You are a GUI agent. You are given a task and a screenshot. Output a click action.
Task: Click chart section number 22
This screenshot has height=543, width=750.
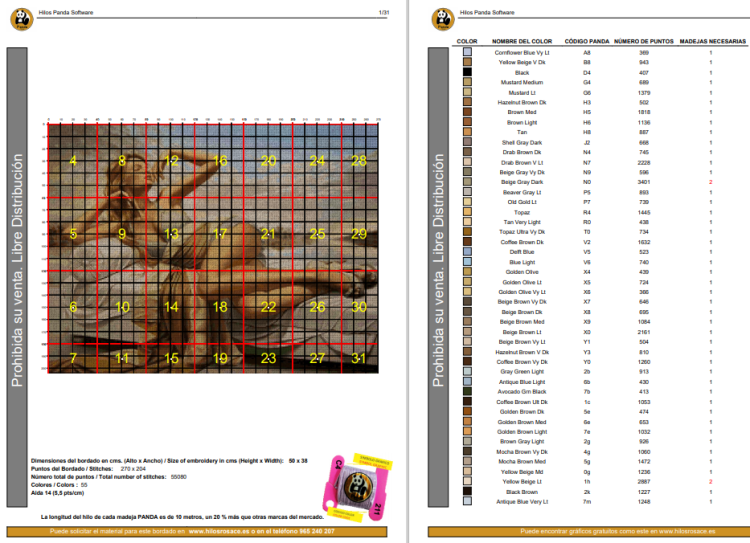click(x=268, y=307)
